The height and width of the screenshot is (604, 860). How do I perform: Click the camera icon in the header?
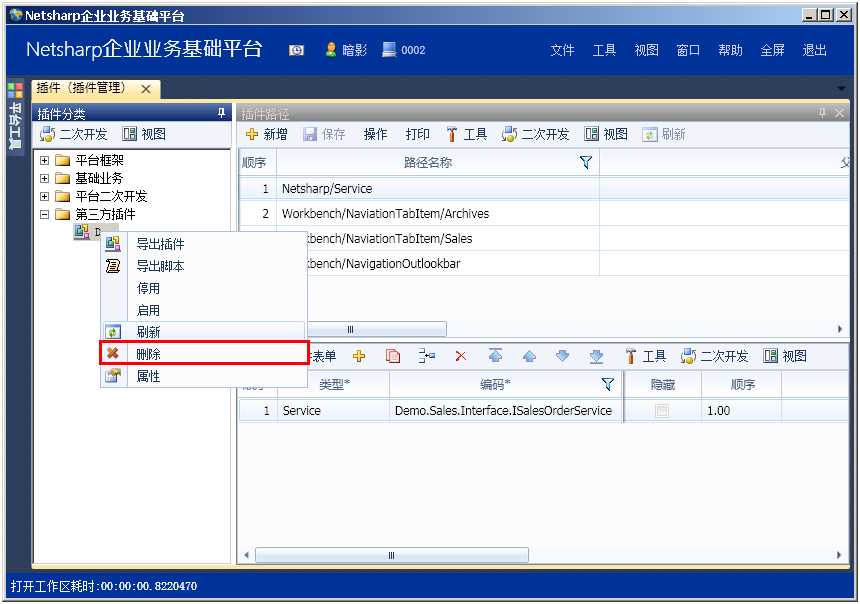point(296,50)
